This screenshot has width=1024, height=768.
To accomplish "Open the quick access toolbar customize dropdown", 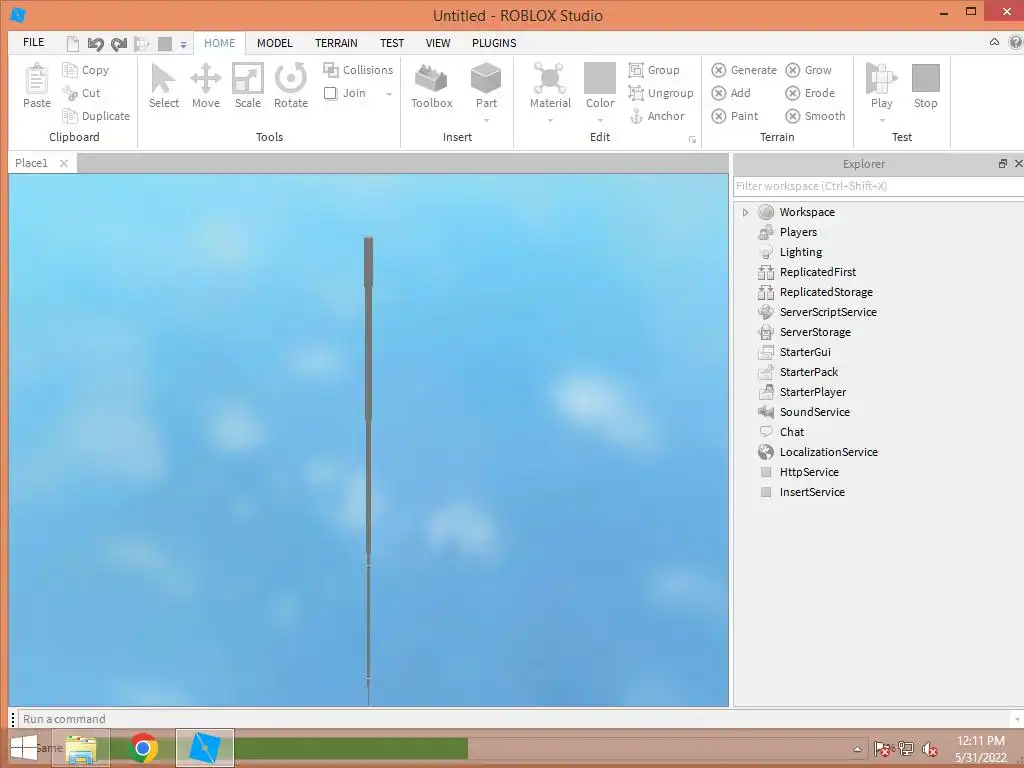I will pos(184,45).
